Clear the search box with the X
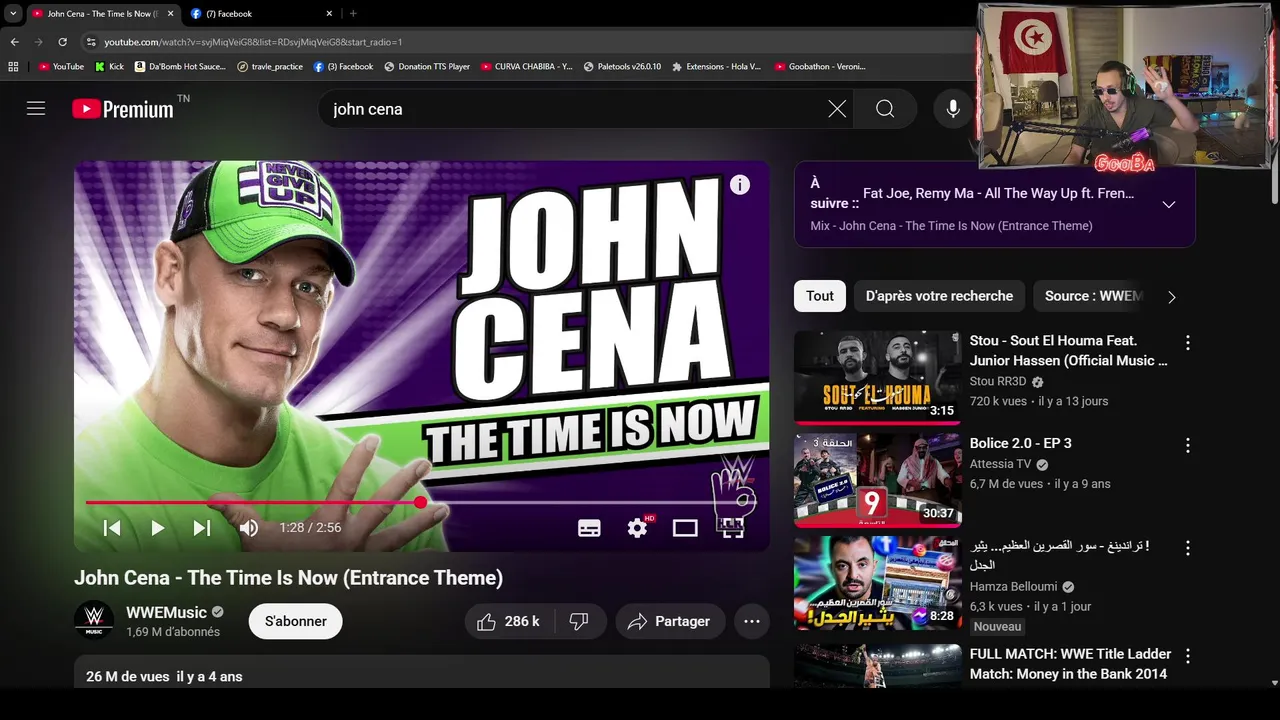The height and width of the screenshot is (720, 1280). click(x=837, y=109)
